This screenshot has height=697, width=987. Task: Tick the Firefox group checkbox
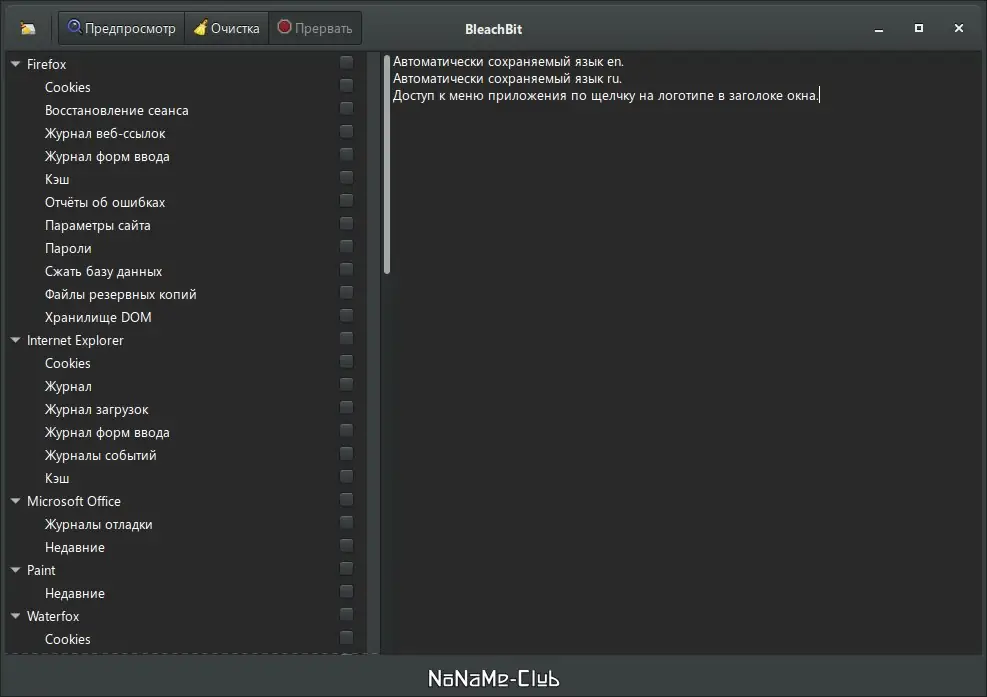pyautogui.click(x=346, y=62)
